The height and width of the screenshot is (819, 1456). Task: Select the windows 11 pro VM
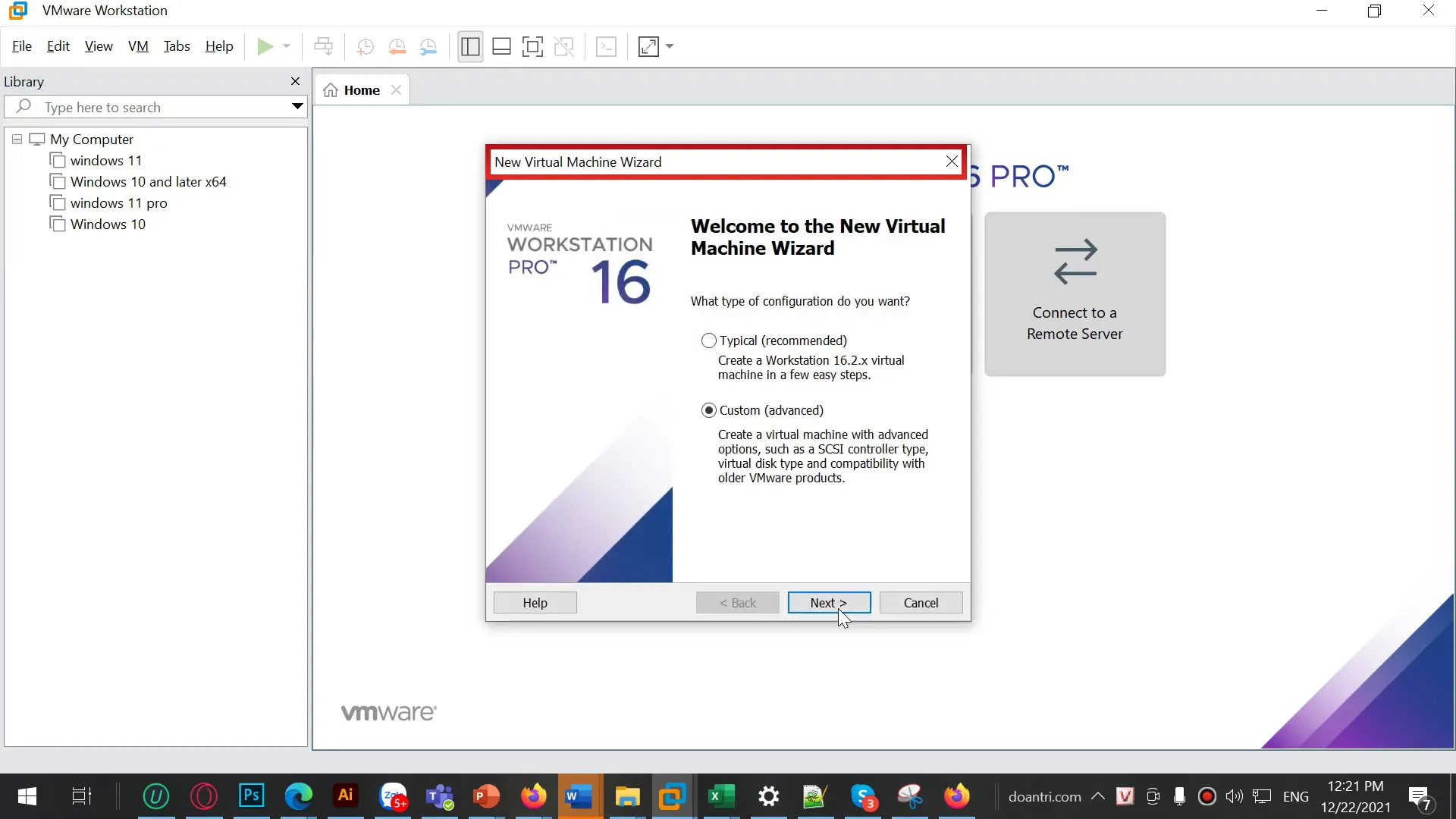118,203
